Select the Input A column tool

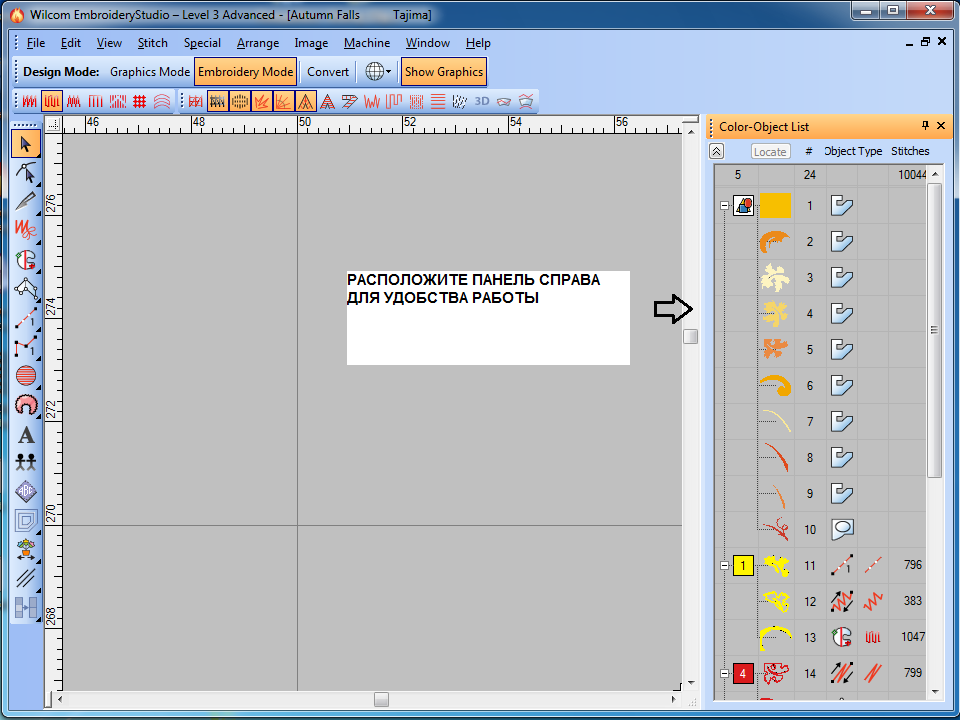tap(25, 260)
